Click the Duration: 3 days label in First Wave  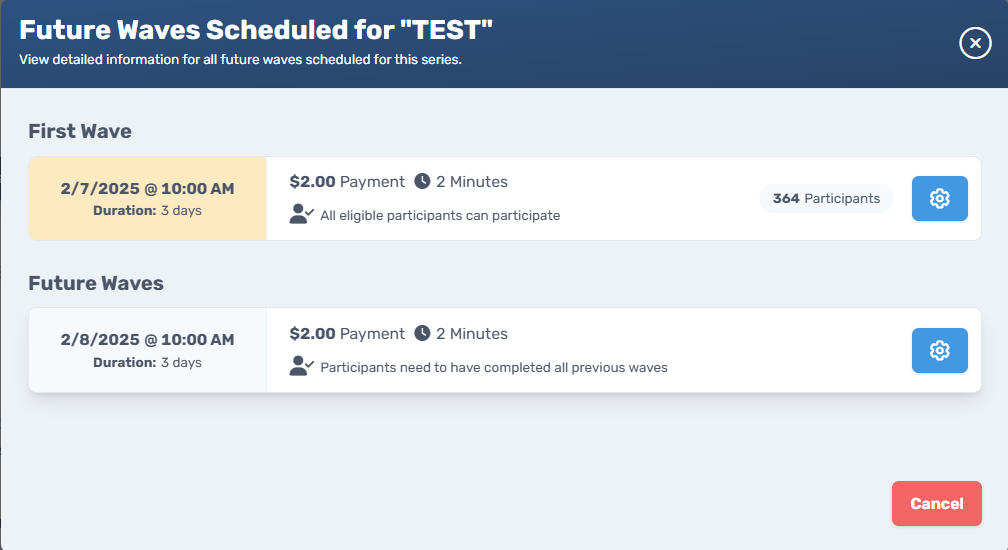(147, 211)
